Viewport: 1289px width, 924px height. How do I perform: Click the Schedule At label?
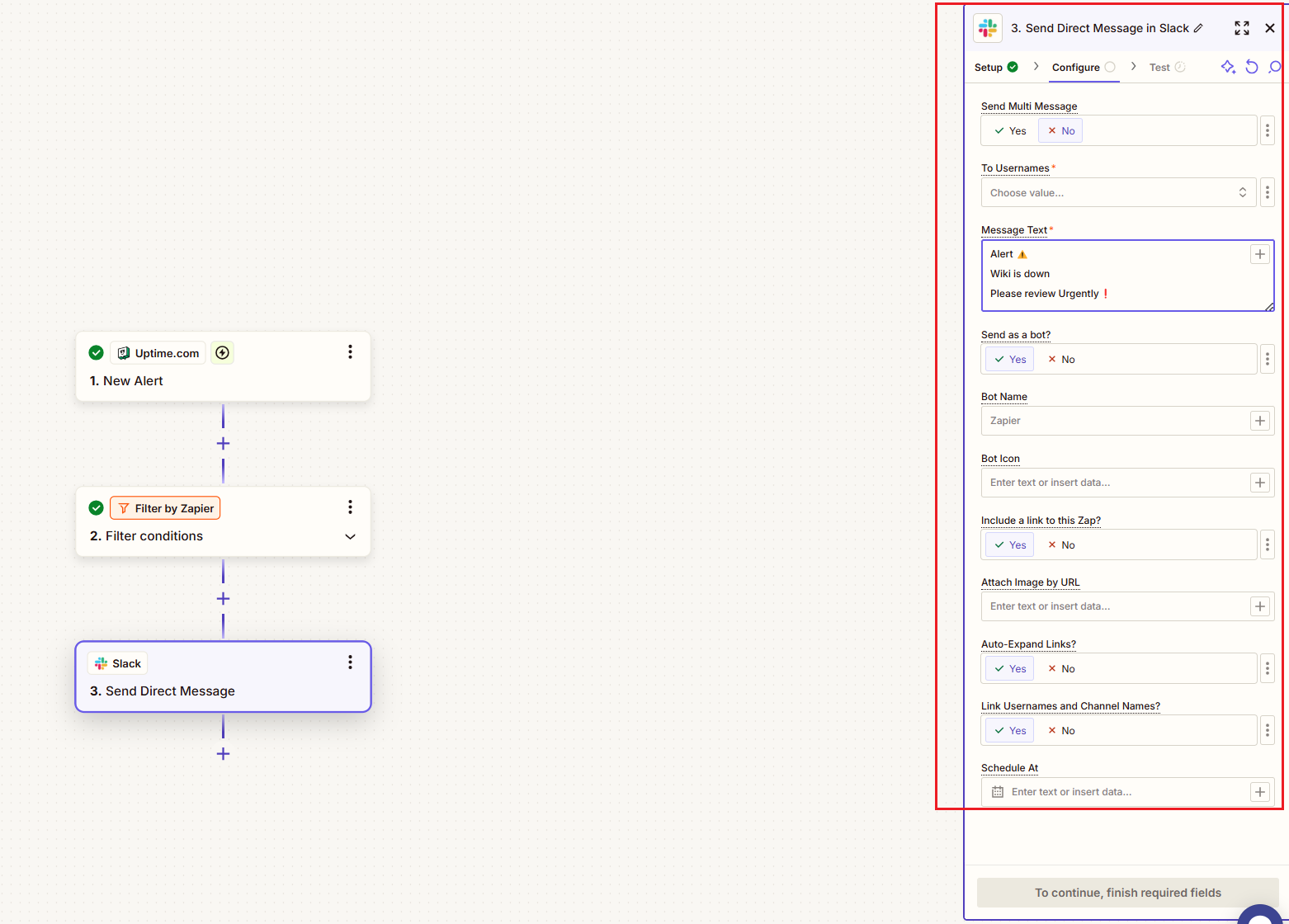1009,768
